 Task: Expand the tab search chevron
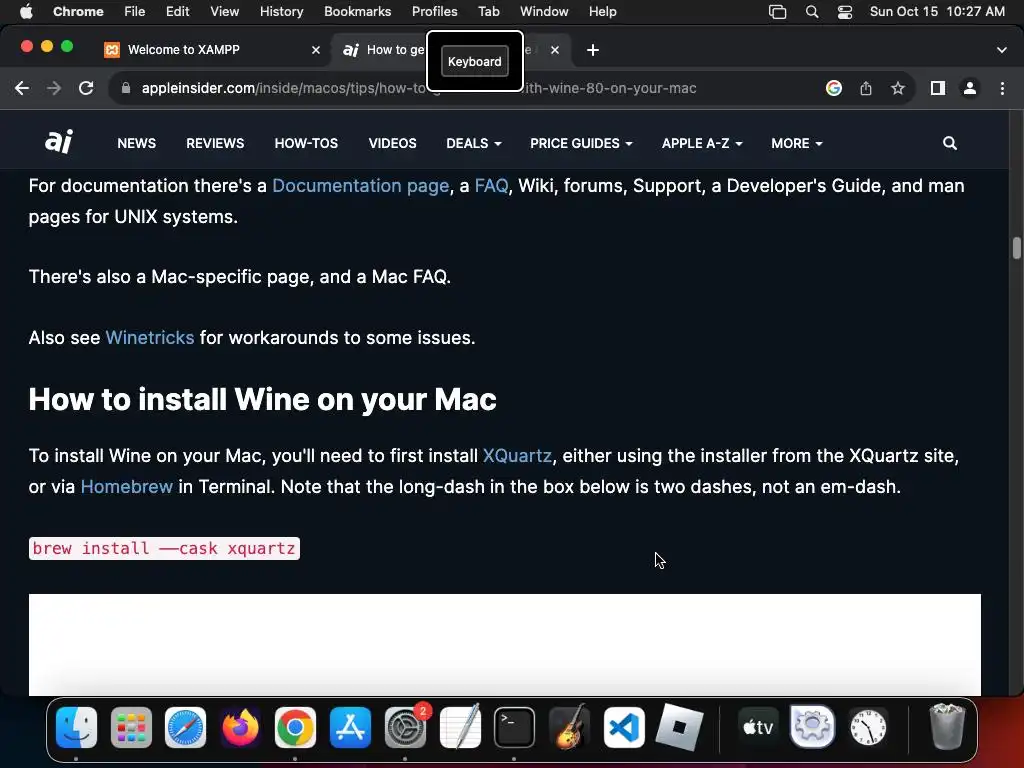click(1002, 50)
